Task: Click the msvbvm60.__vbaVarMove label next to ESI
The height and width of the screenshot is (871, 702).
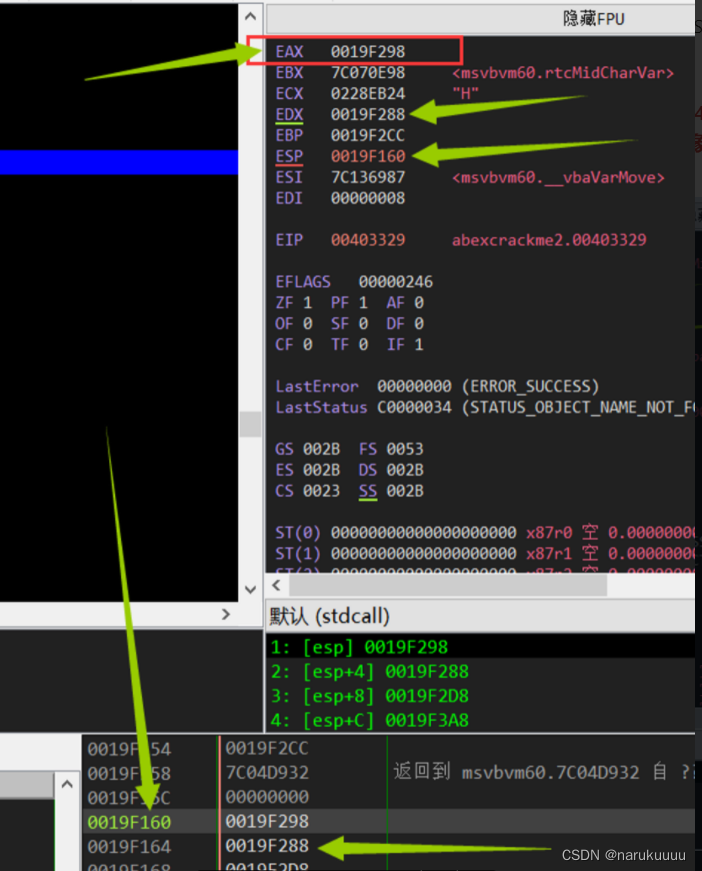Action: [x=558, y=177]
